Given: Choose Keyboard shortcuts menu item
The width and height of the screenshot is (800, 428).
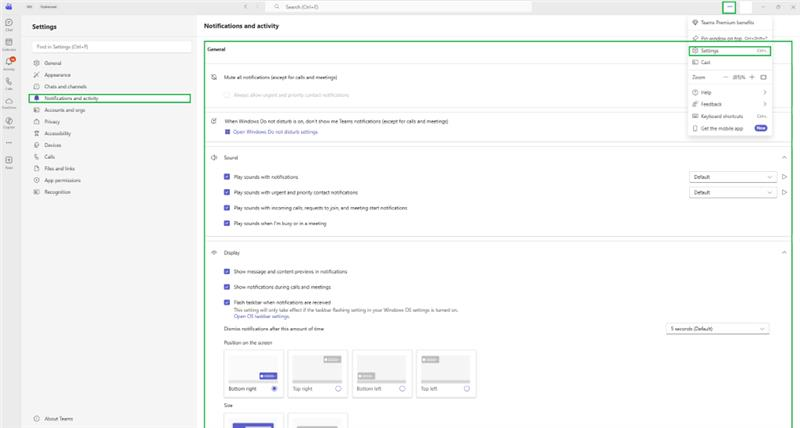Looking at the screenshot, I should pyautogui.click(x=730, y=116).
